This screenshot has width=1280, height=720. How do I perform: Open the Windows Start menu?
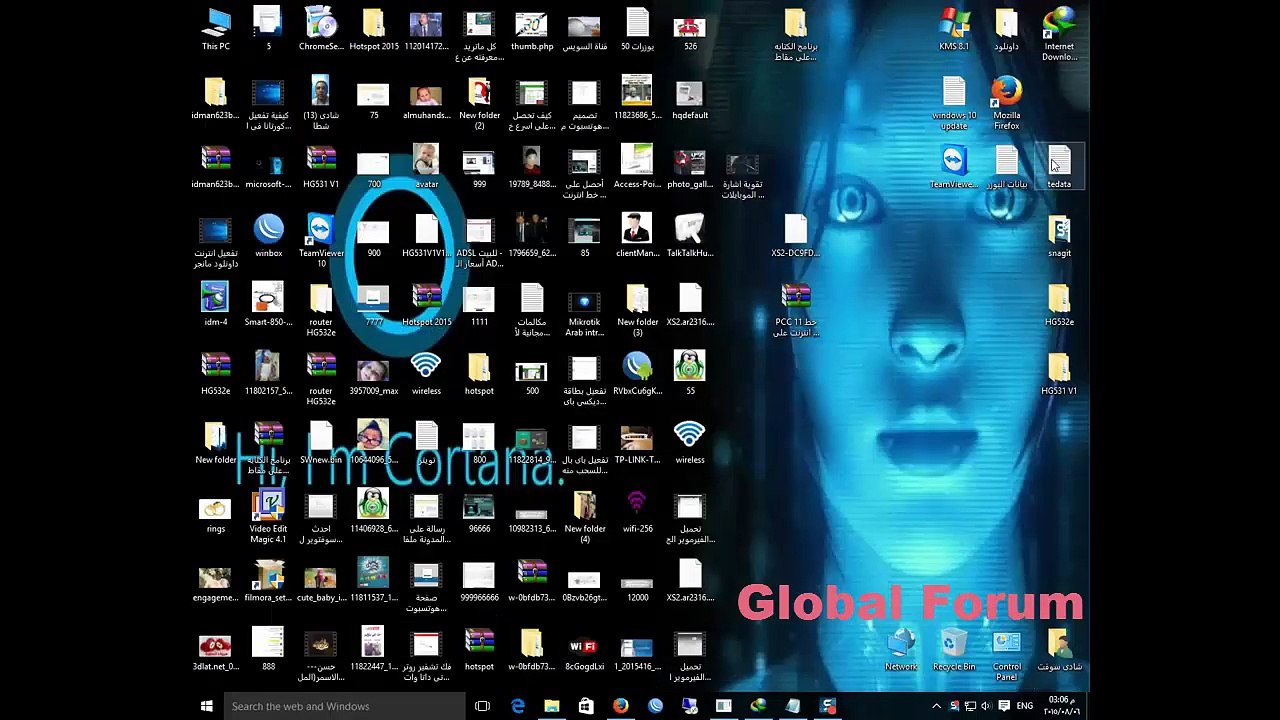pos(207,706)
